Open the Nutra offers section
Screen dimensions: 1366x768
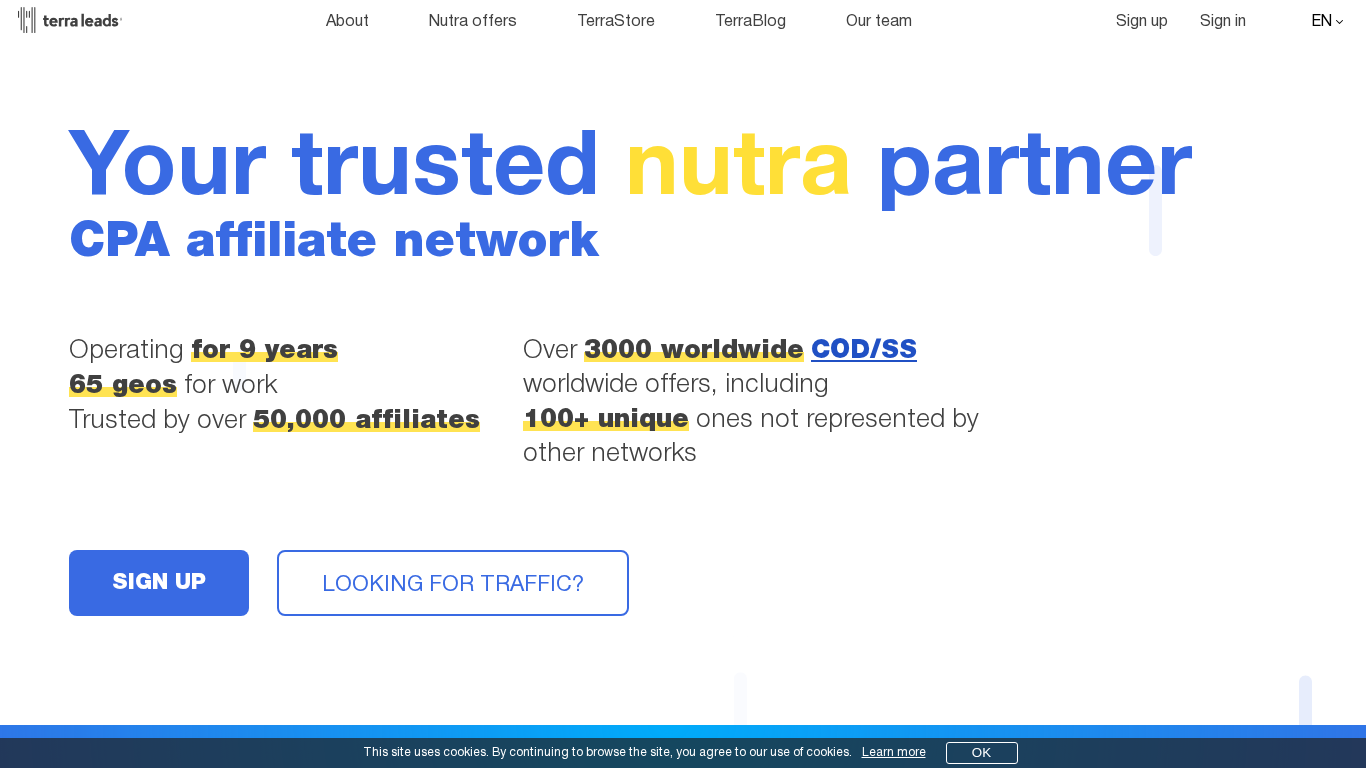tap(472, 20)
